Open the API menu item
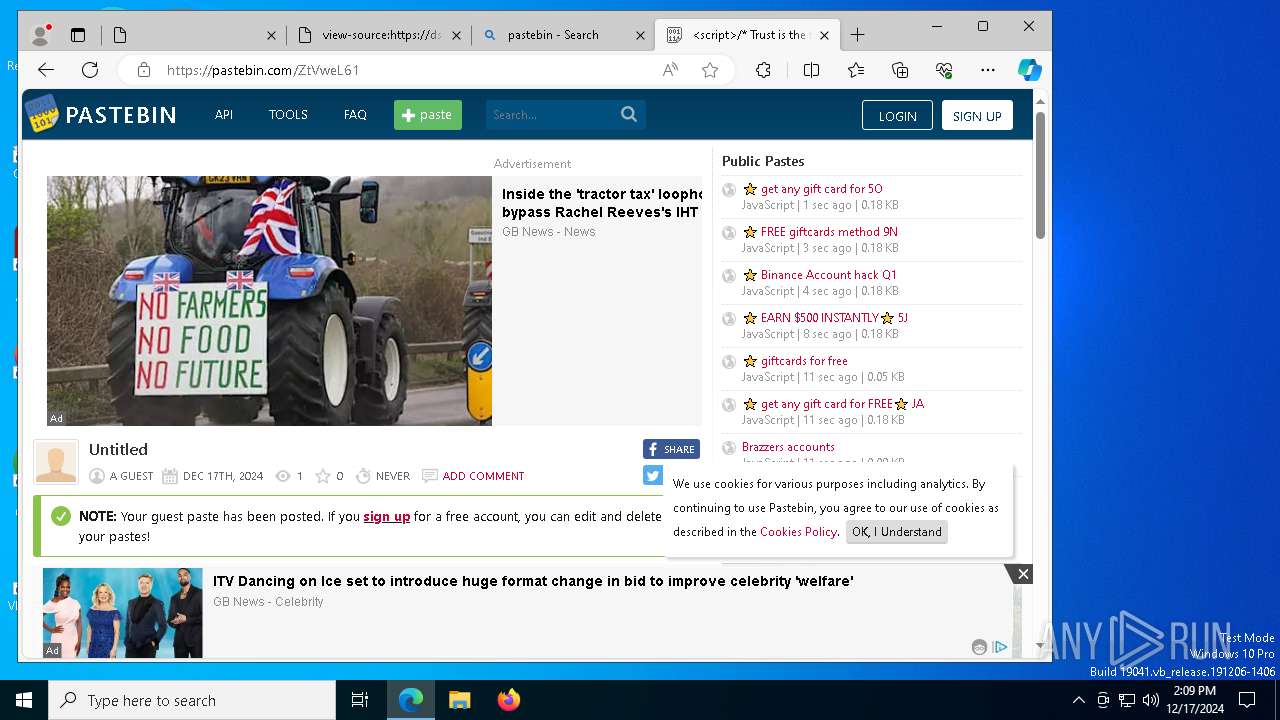This screenshot has height=720, width=1280. (x=224, y=115)
